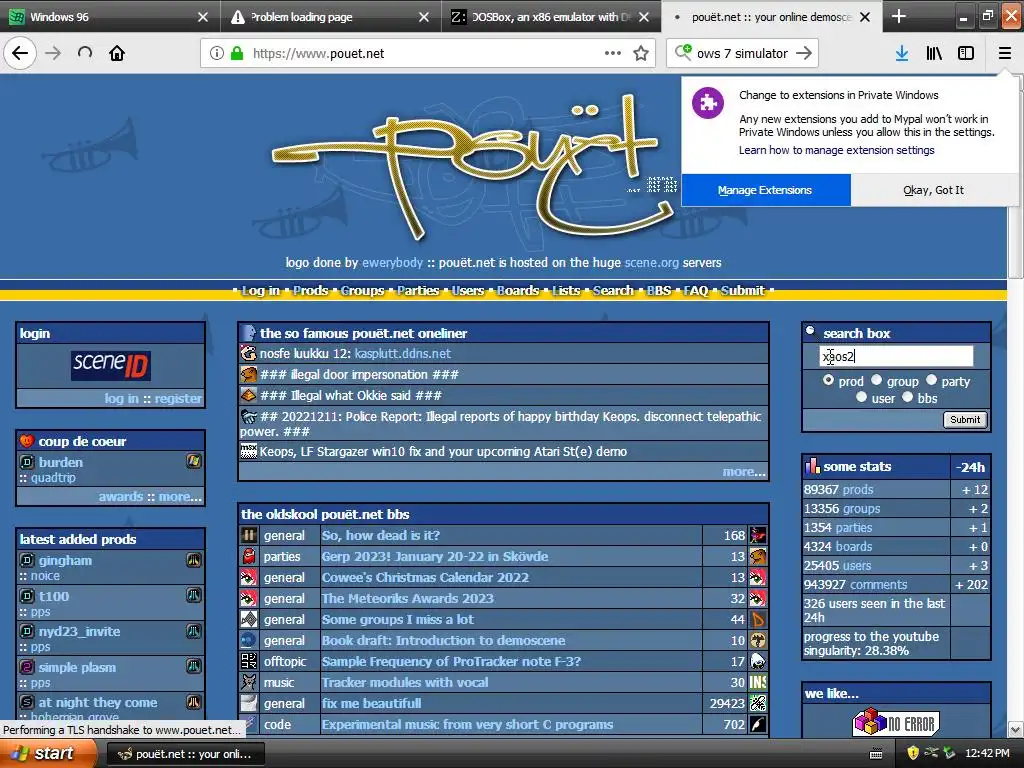Switch to the Windows 96 tab

[110, 16]
